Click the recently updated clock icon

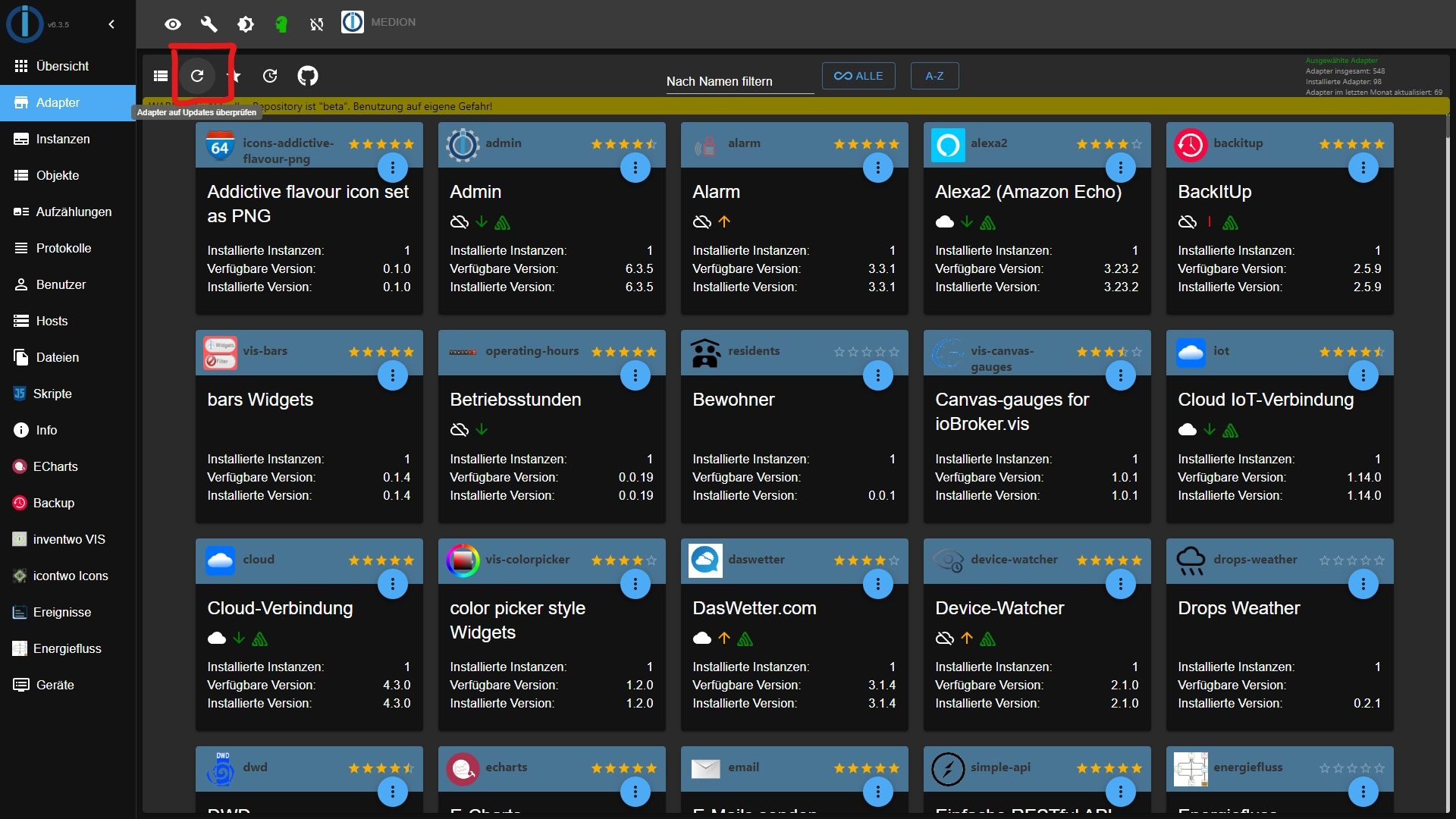tap(270, 76)
